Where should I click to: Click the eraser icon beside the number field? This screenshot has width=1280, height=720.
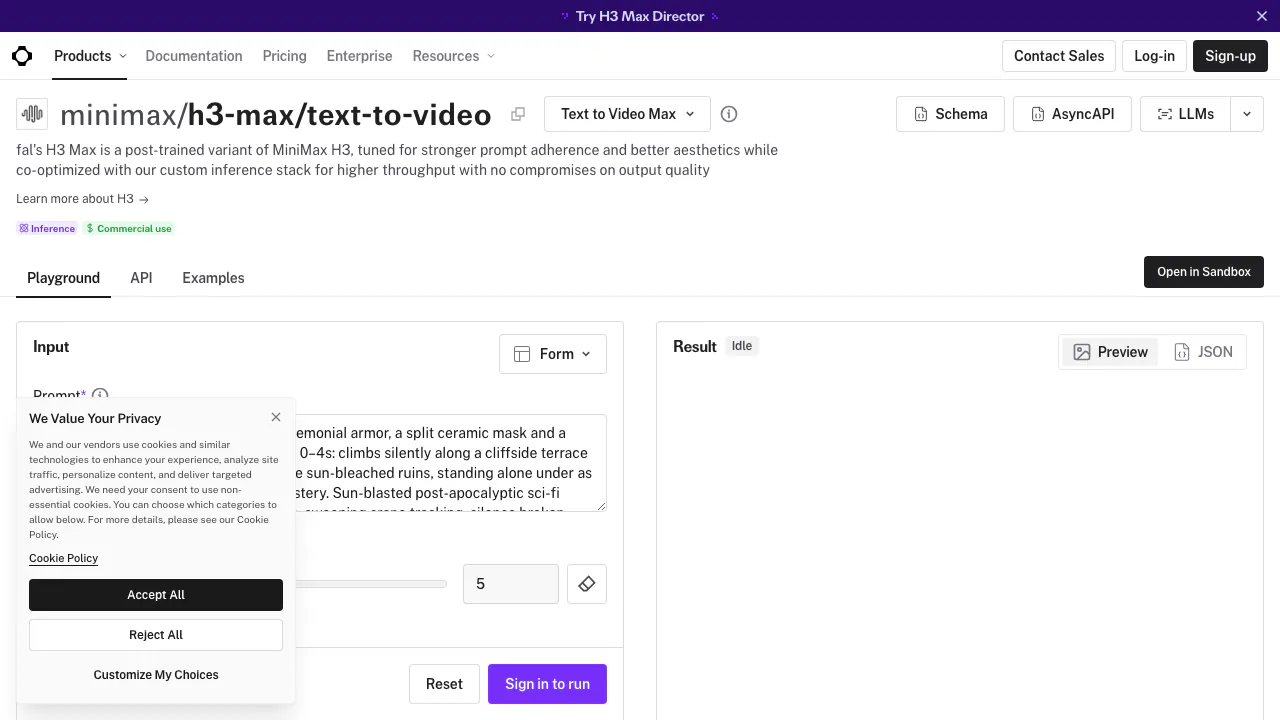tap(587, 584)
